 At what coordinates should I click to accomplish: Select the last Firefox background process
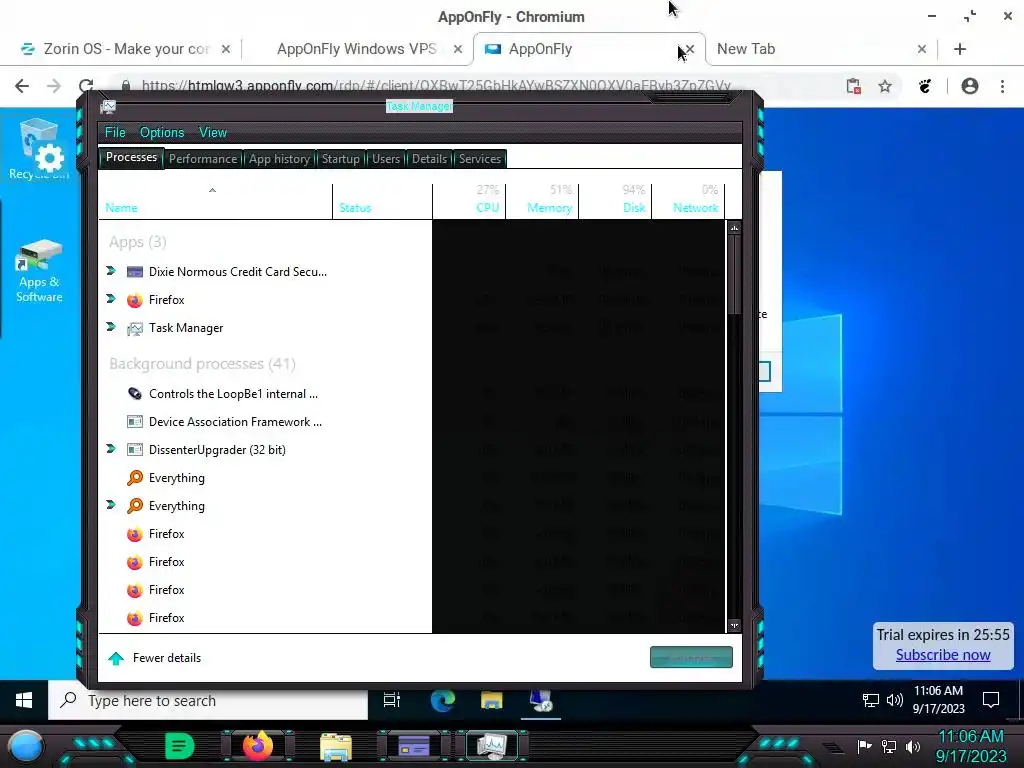click(x=167, y=618)
